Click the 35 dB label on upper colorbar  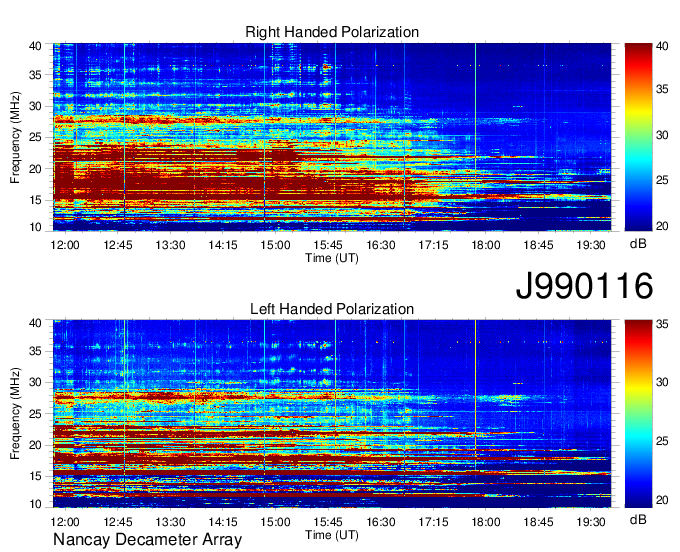[x=662, y=90]
